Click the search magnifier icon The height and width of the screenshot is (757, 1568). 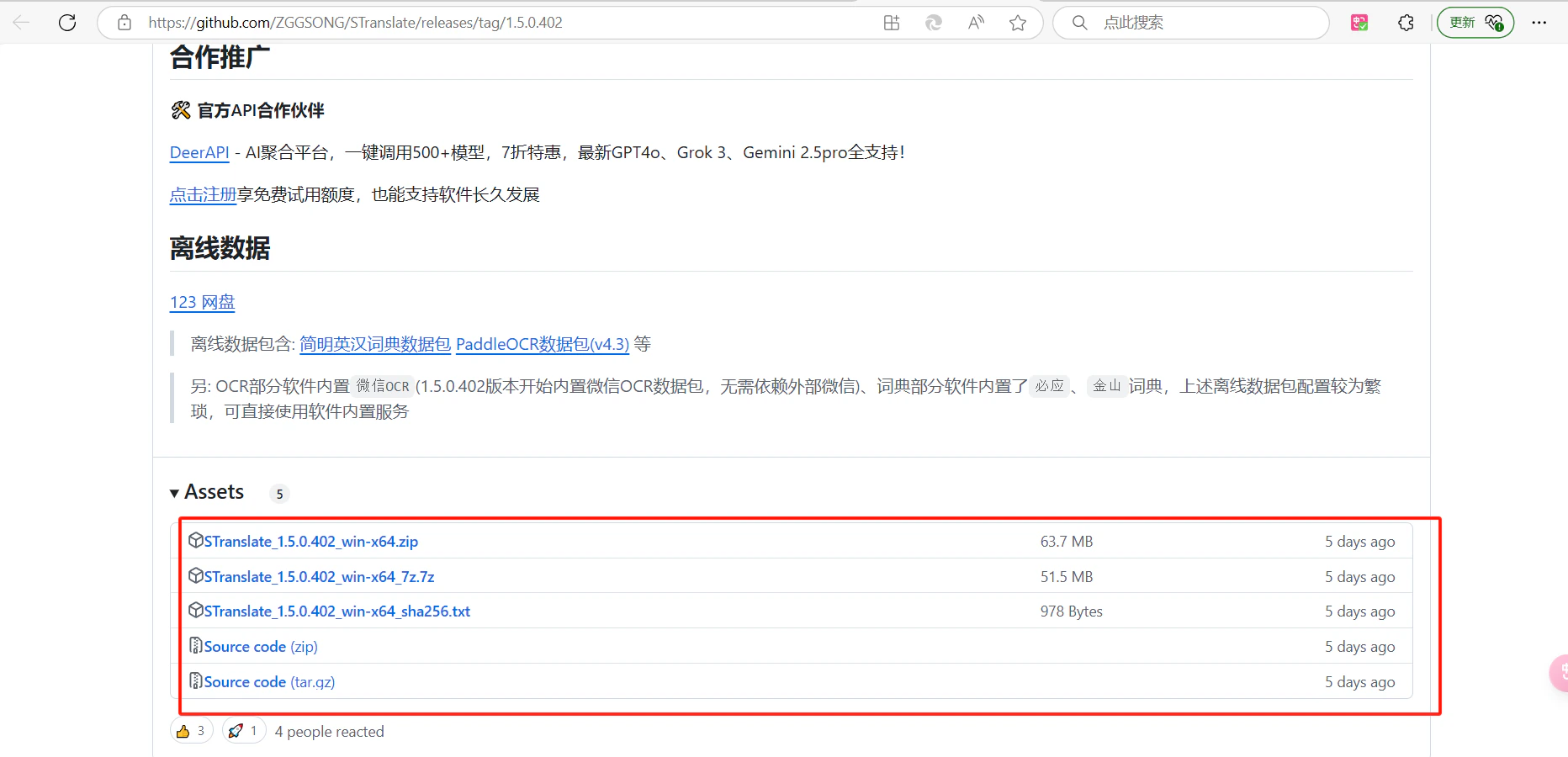click(x=1080, y=23)
